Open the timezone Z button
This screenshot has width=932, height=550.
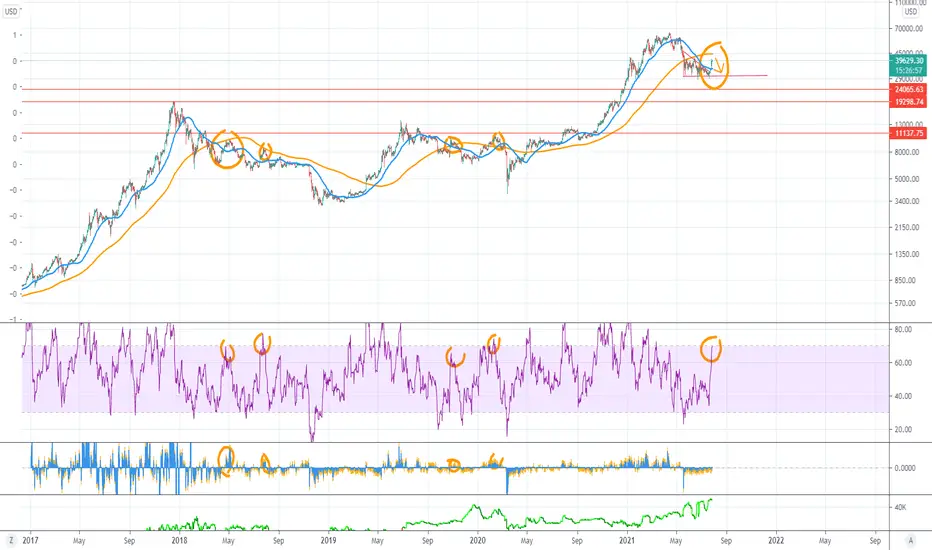pos(11,540)
